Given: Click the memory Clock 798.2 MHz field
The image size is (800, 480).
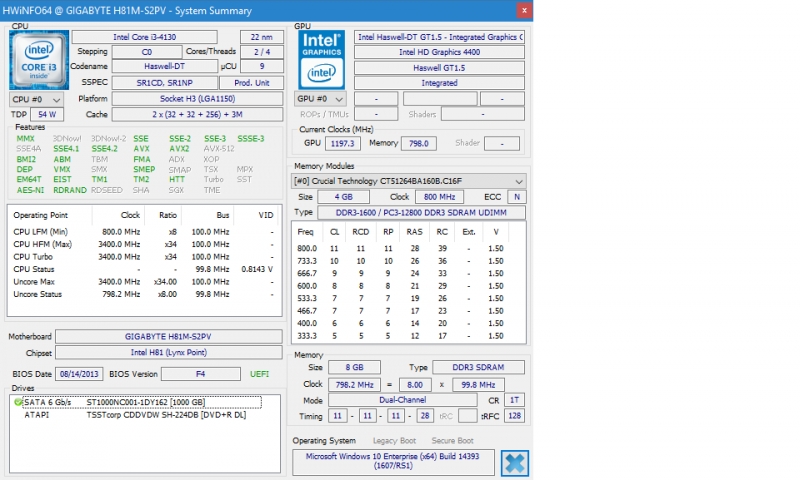Looking at the screenshot, I should [354, 385].
